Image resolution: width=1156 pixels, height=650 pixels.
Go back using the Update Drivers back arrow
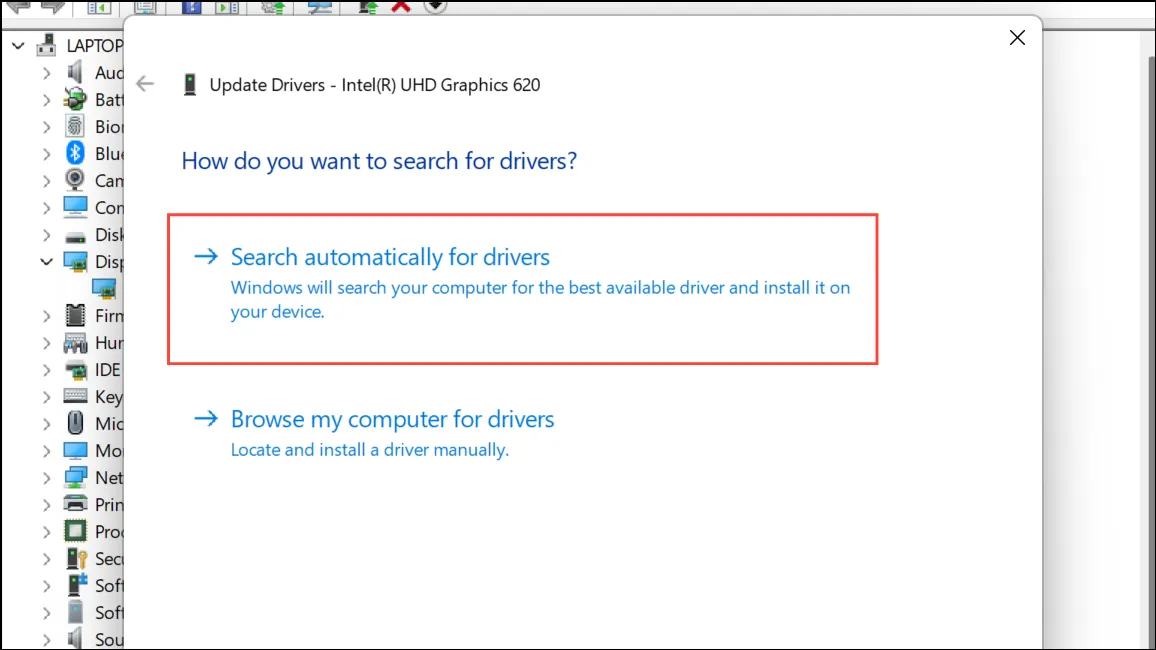click(145, 84)
